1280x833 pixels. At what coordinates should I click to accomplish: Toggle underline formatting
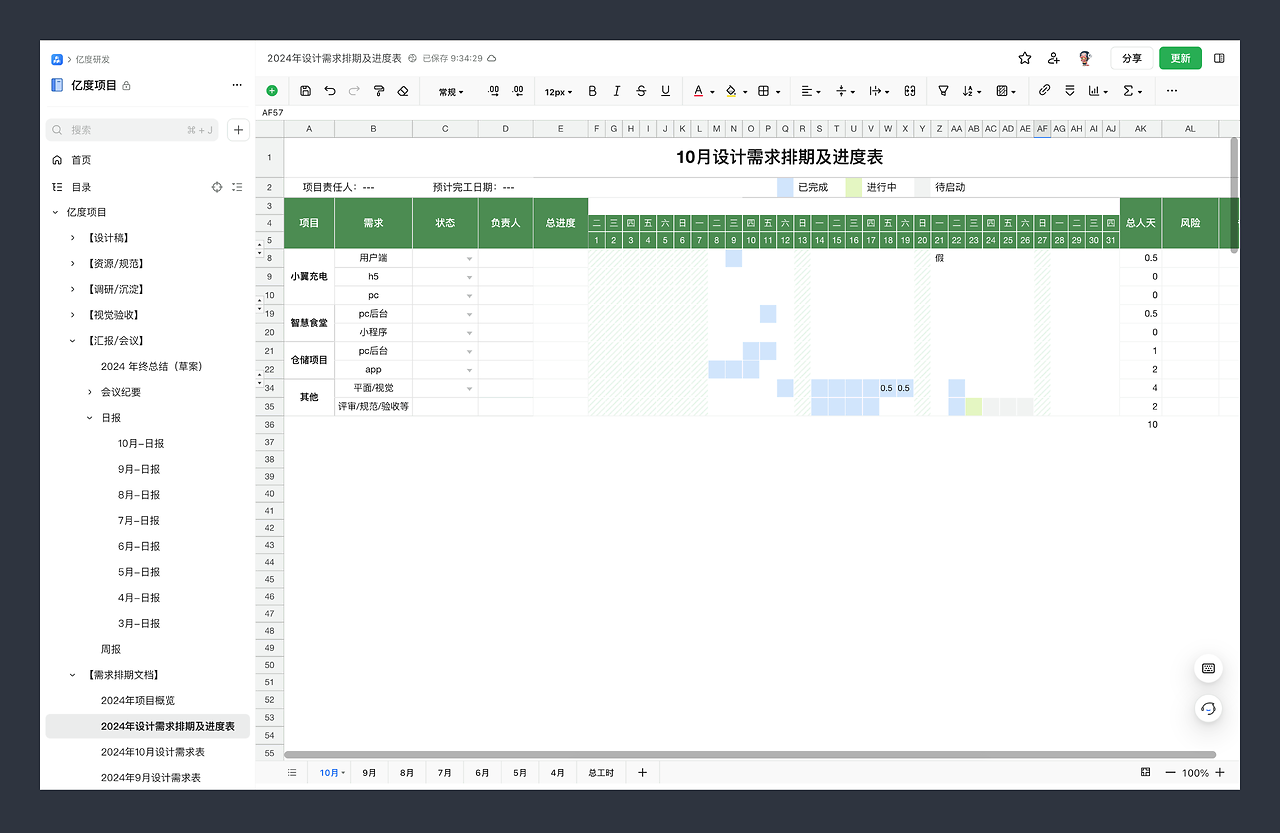pos(665,91)
